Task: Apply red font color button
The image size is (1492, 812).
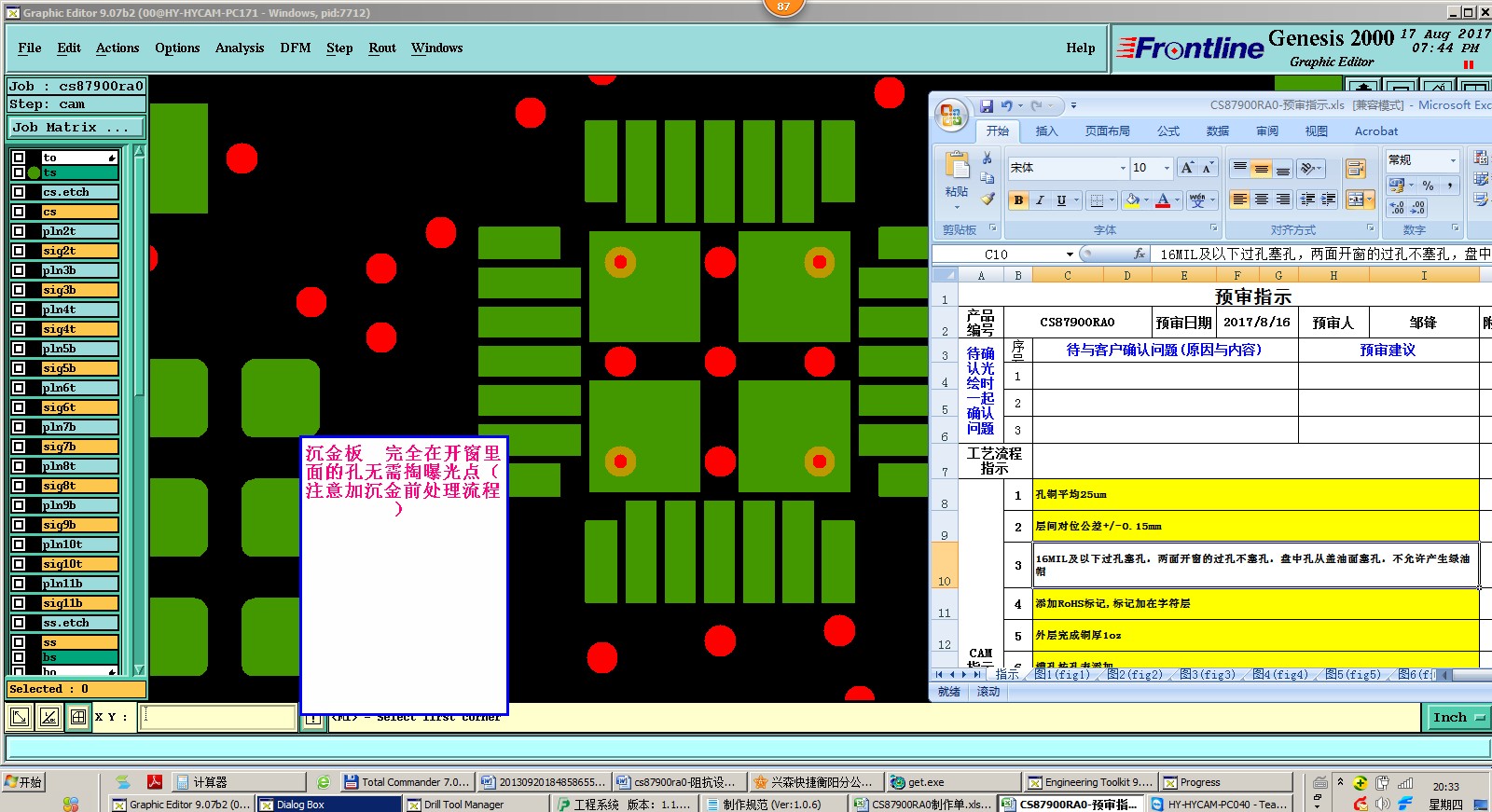Action: 1163,200
